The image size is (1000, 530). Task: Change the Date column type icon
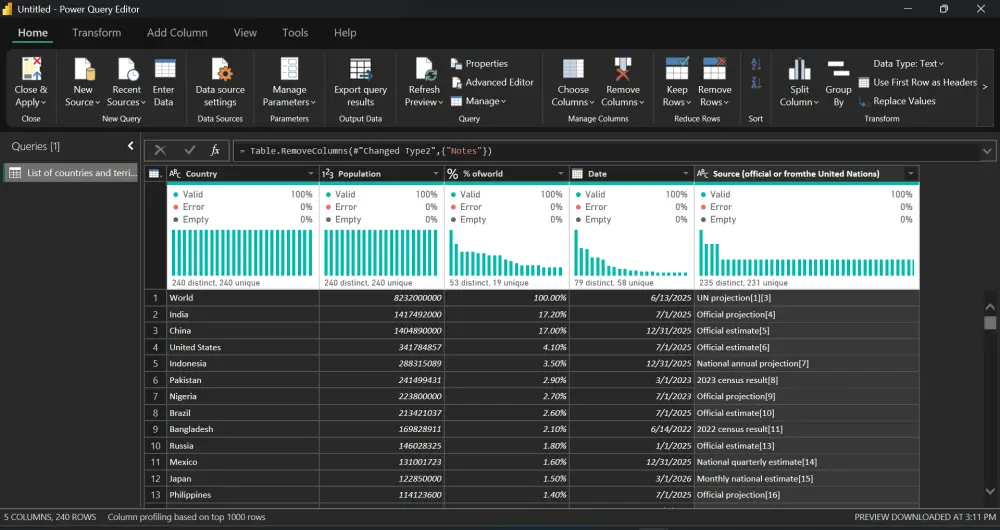pos(578,173)
